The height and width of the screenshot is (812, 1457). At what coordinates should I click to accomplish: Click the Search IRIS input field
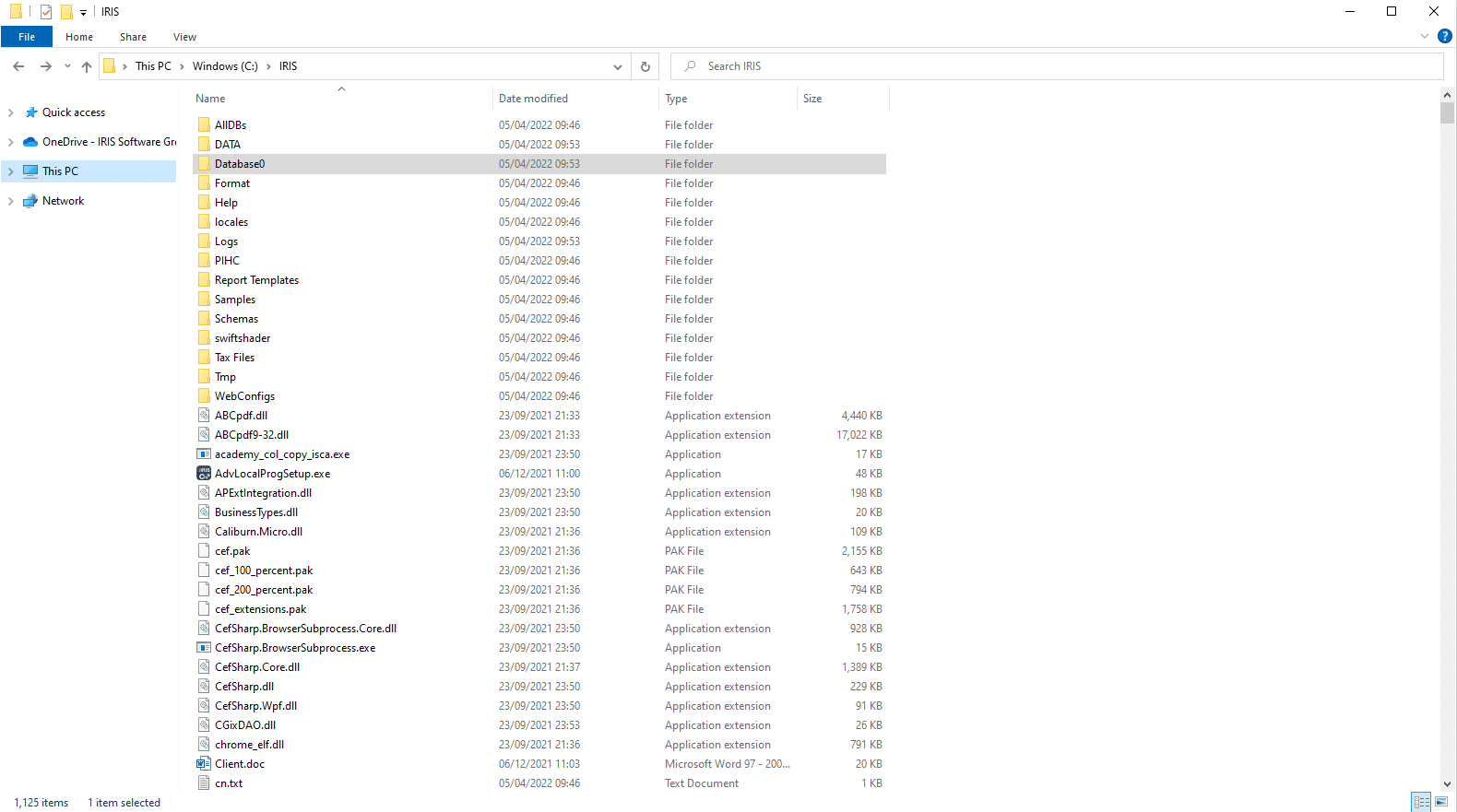(x=1056, y=66)
